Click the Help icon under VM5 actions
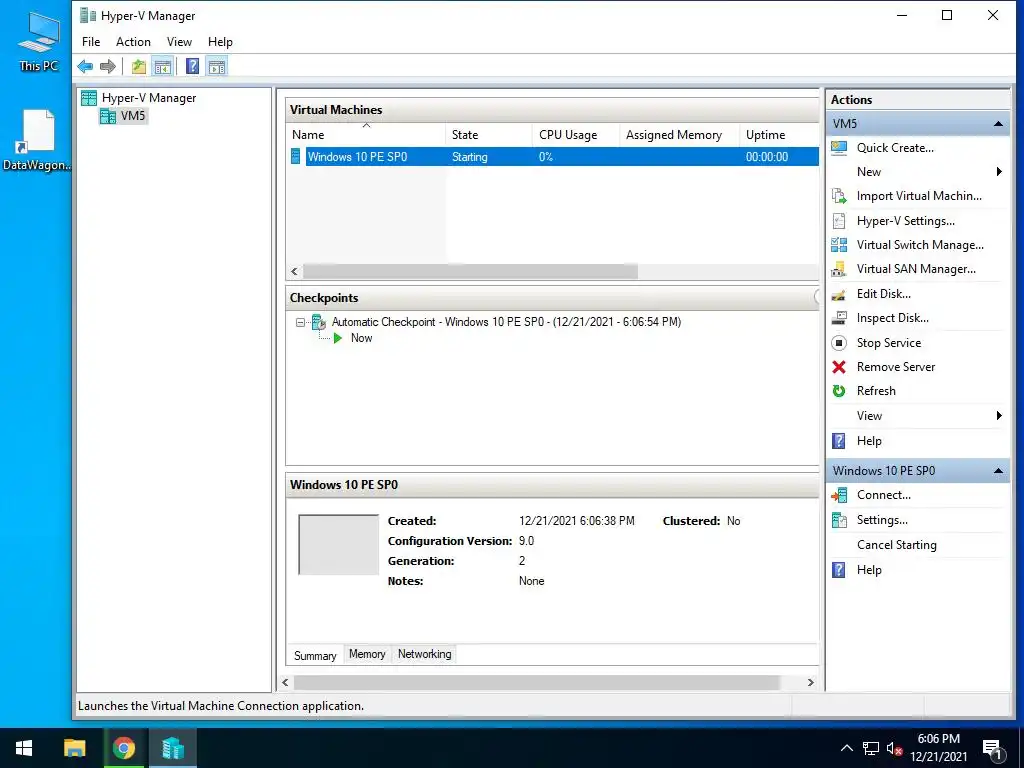Screen dimensions: 1024x768 coord(839,441)
